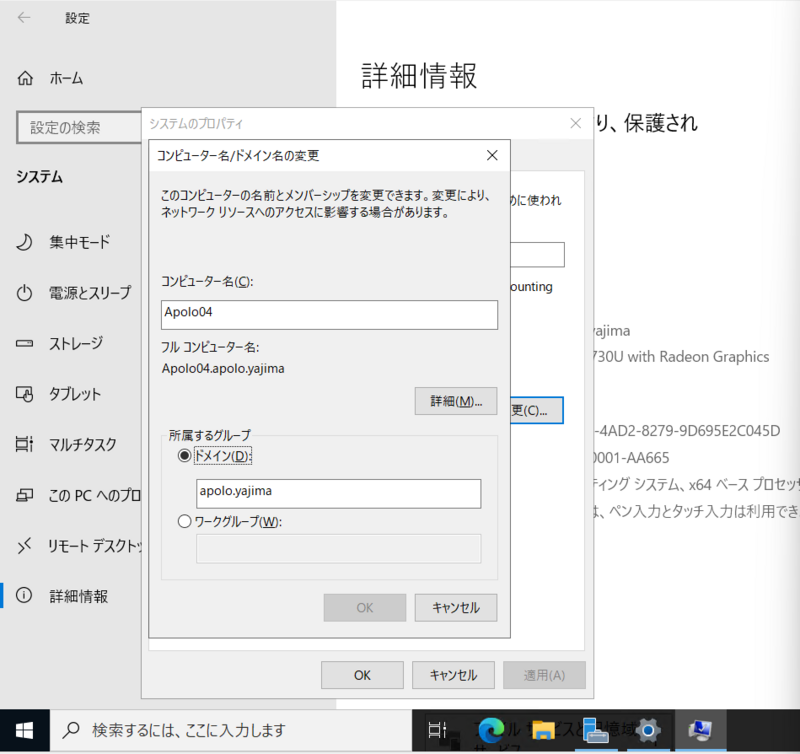800x754 pixels.
Task: Select 詳細情報 info icon in sidebar
Action: (24, 595)
